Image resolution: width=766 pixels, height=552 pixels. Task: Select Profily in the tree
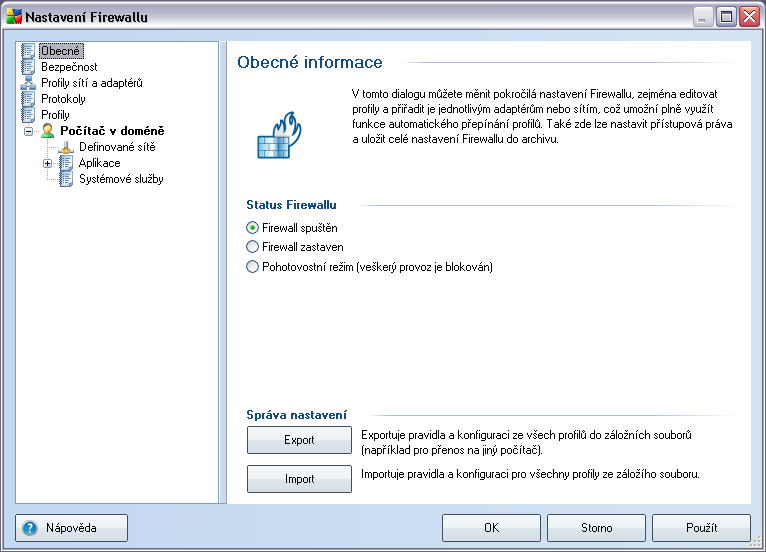click(55, 115)
